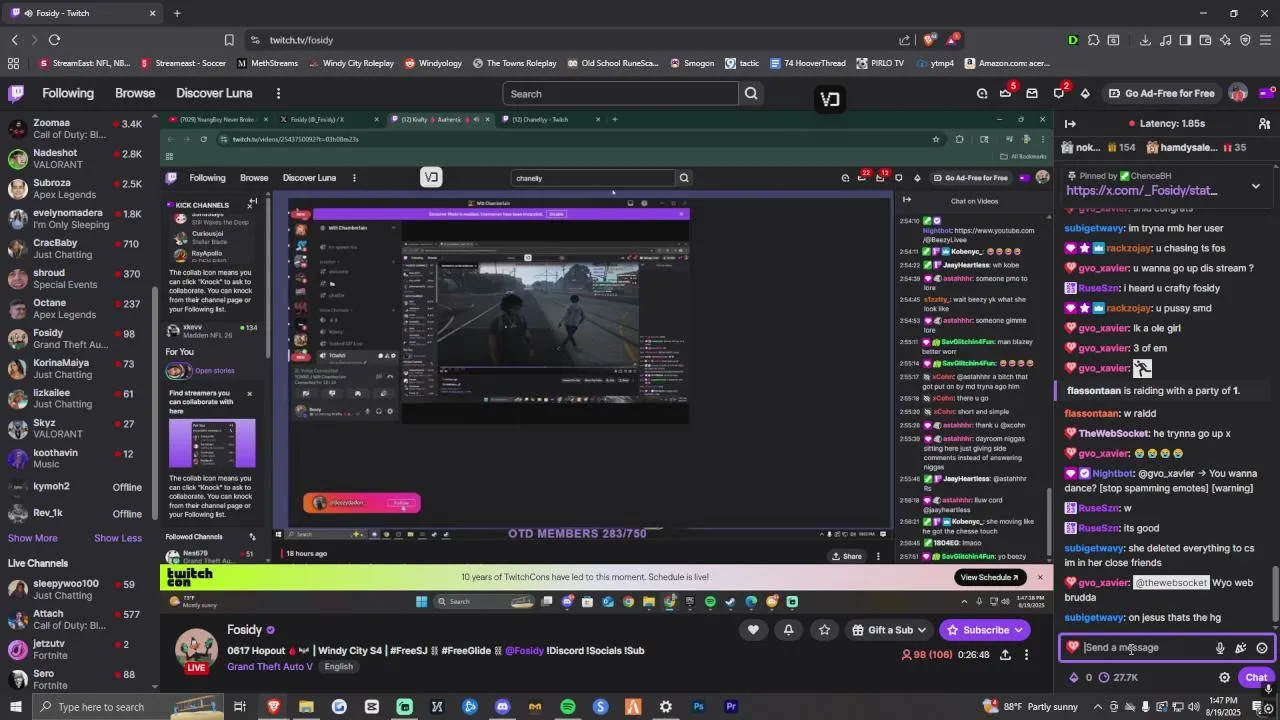The height and width of the screenshot is (720, 1280).
Task: Toggle the stream notification bell
Action: (x=788, y=630)
